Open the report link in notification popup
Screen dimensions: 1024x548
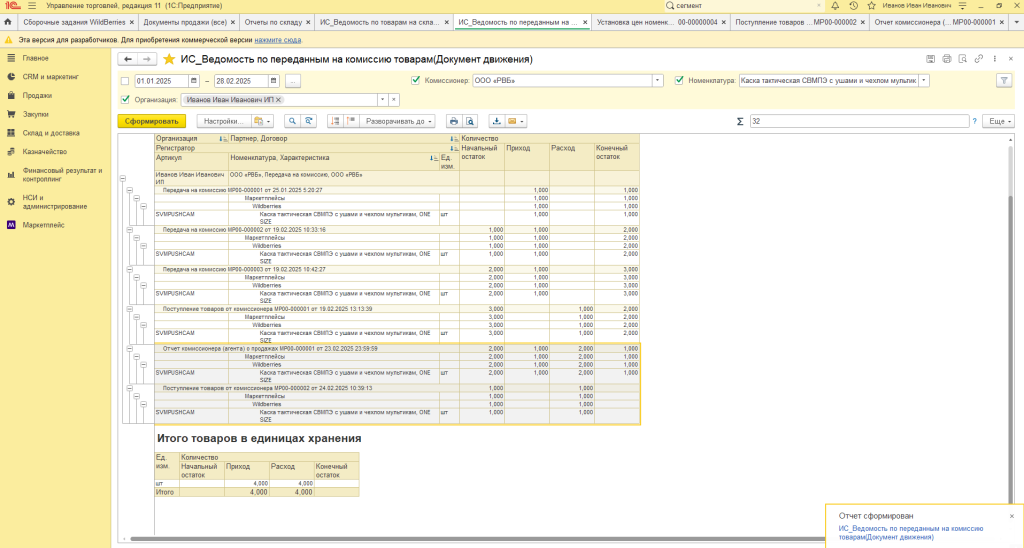coord(911,533)
